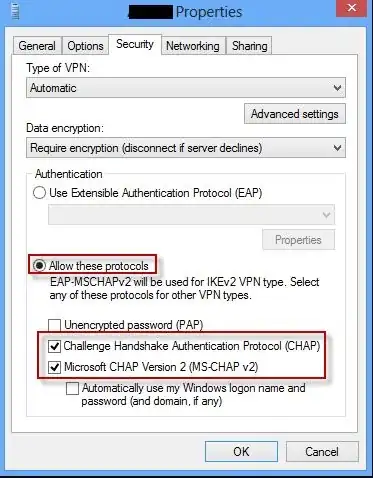Click the connection icon in the title bar
The height and width of the screenshot is (478, 373).
coord(15,11)
